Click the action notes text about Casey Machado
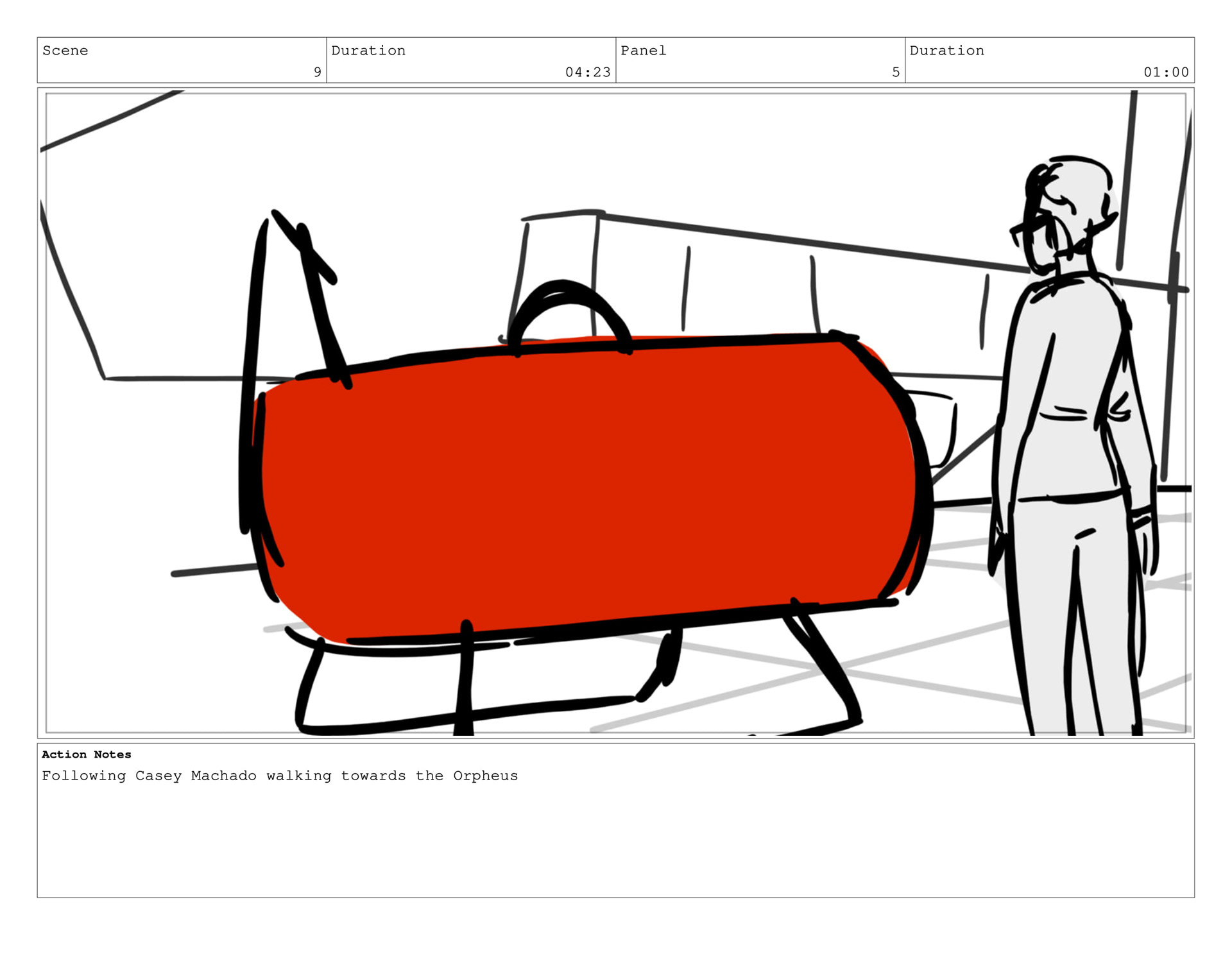The height and width of the screenshot is (954, 1232). point(279,776)
